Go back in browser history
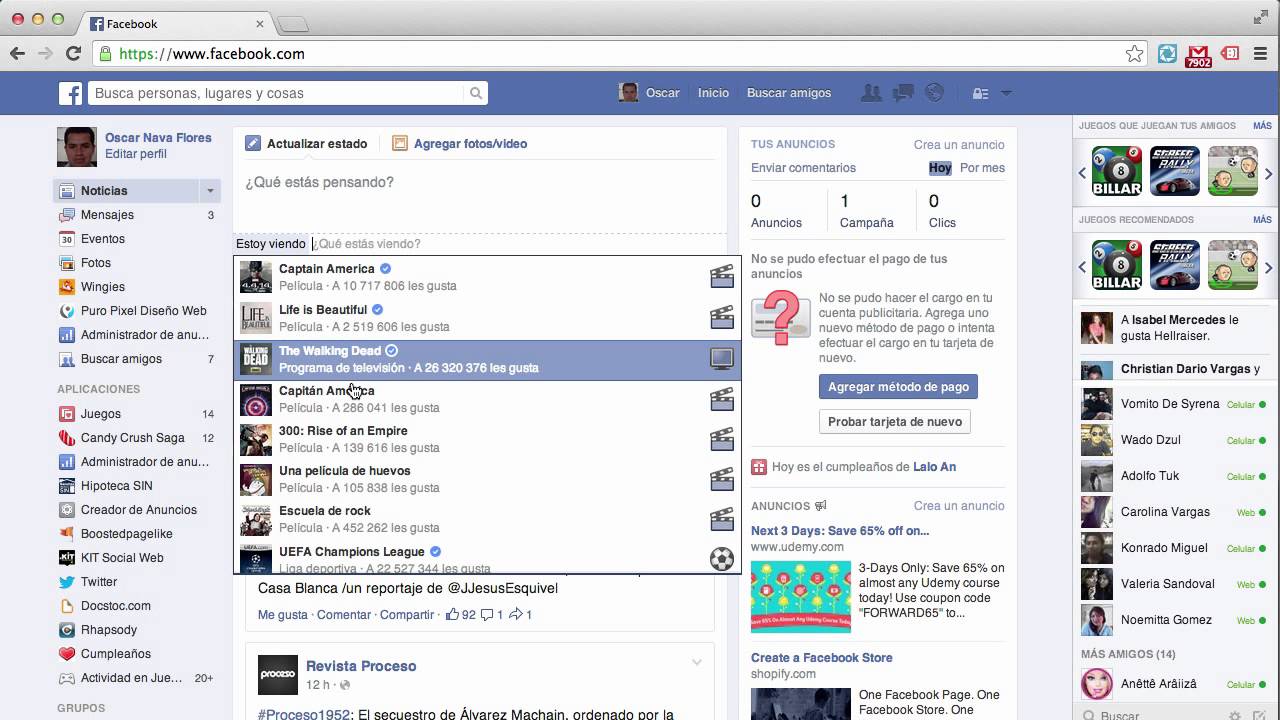 click(x=17, y=54)
